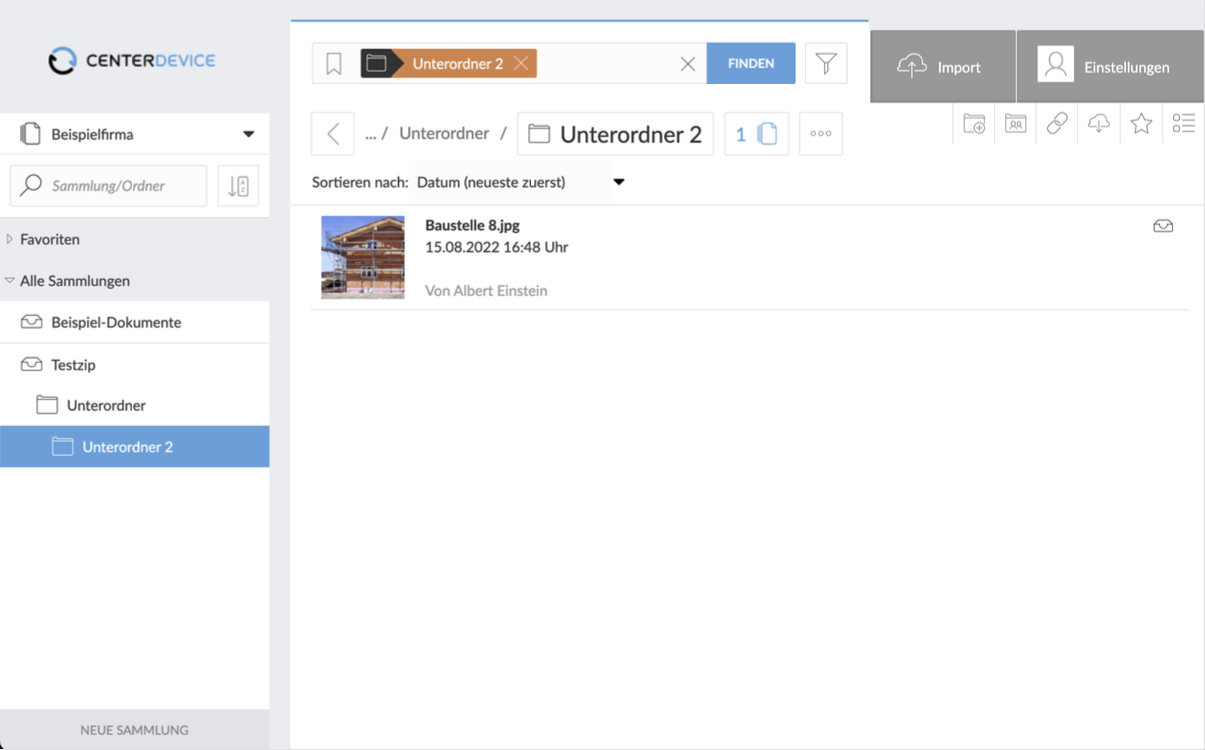
Task: Click the link icon in the toolbar
Action: coord(1057,123)
